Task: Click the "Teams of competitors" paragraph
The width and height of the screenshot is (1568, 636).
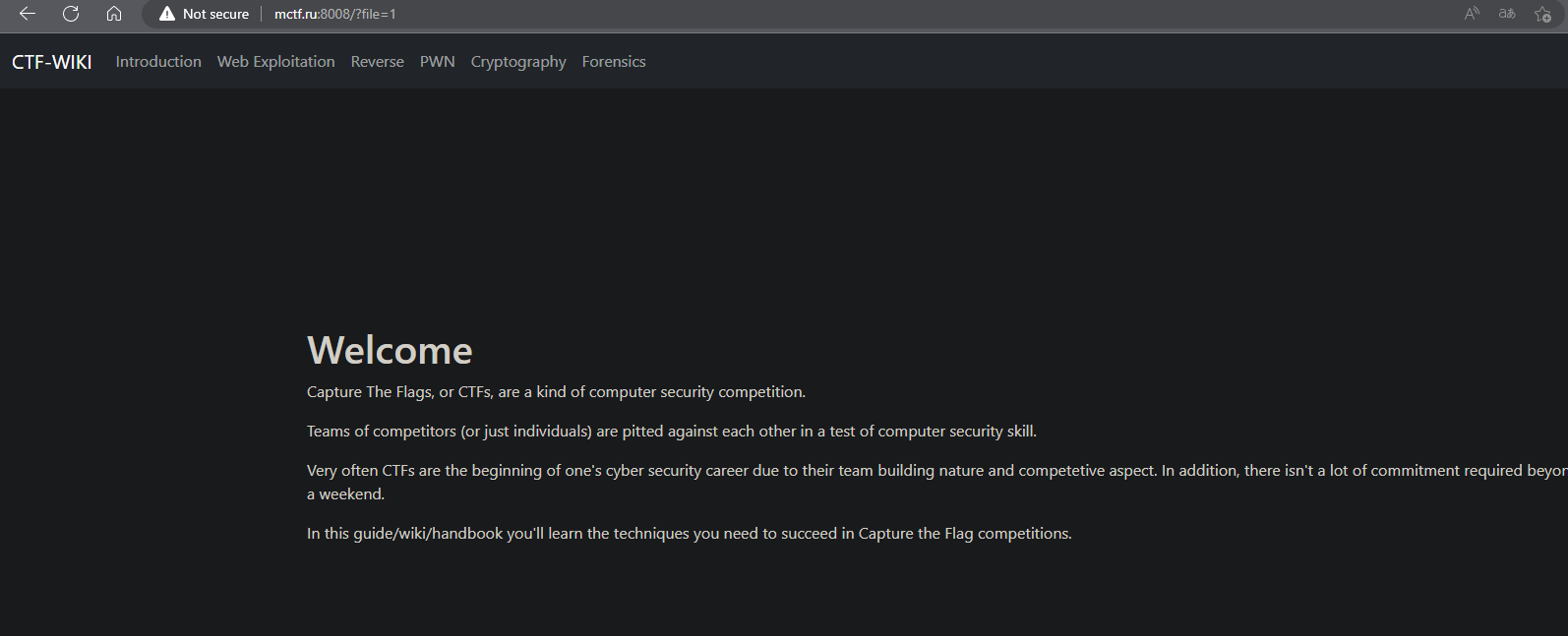Action: (x=671, y=432)
